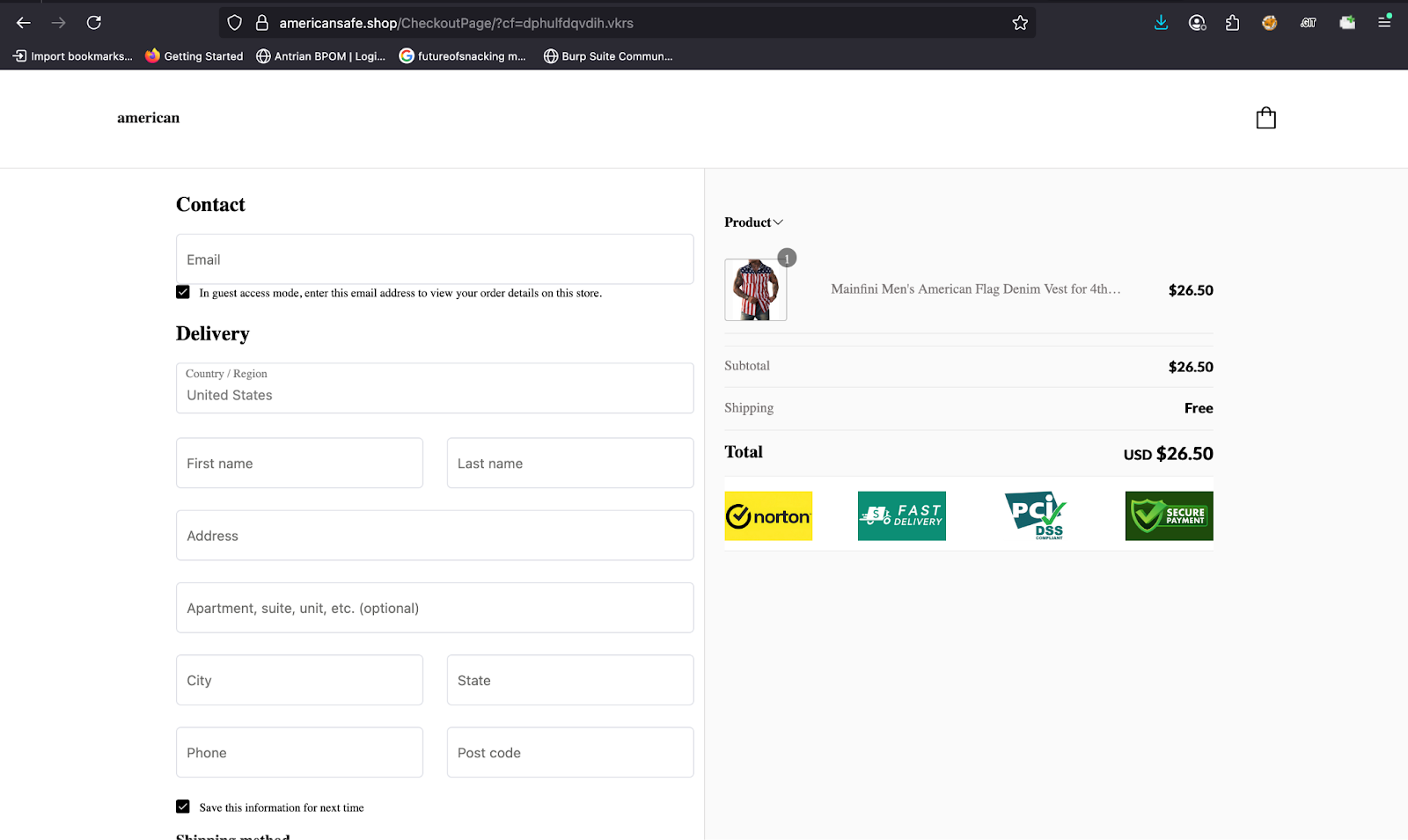
Task: Click the Last name field
Action: click(570, 464)
